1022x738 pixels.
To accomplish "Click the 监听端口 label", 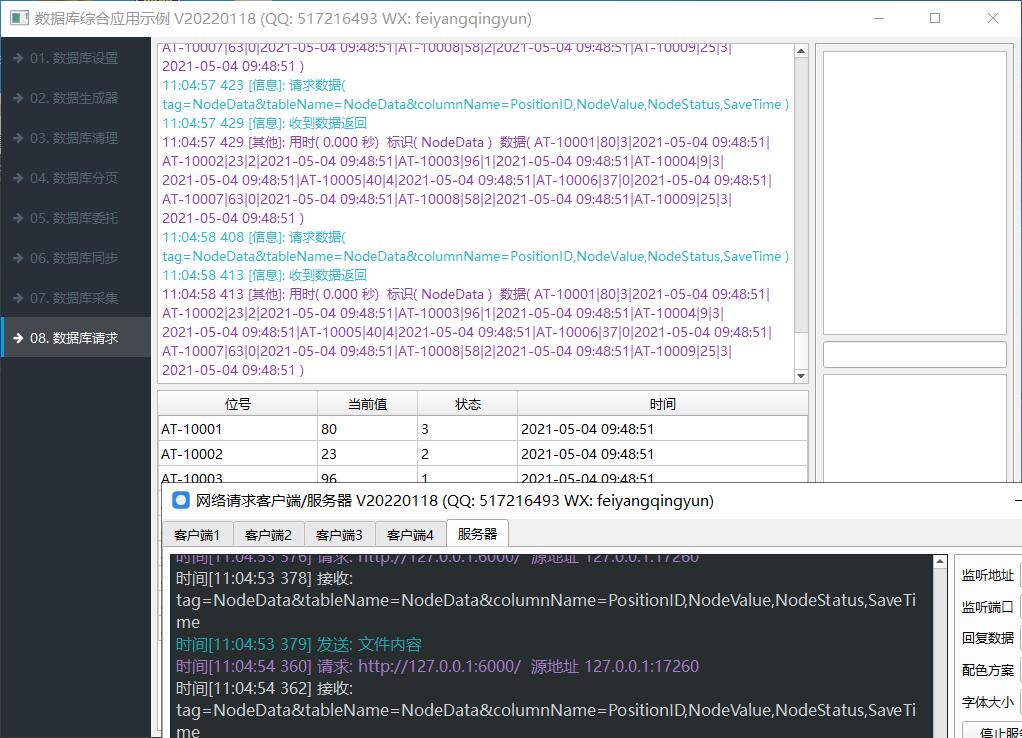I will coord(987,607).
